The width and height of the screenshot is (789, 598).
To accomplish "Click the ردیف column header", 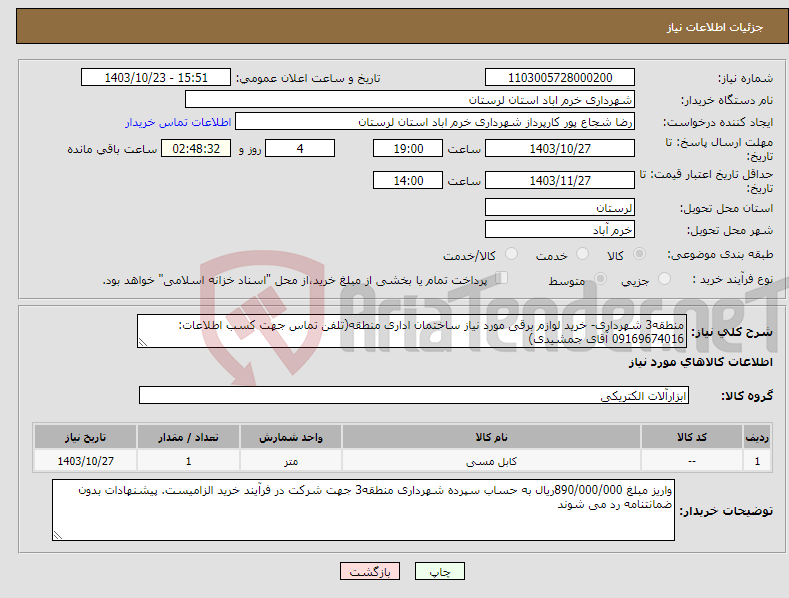I will pyautogui.click(x=757, y=437).
